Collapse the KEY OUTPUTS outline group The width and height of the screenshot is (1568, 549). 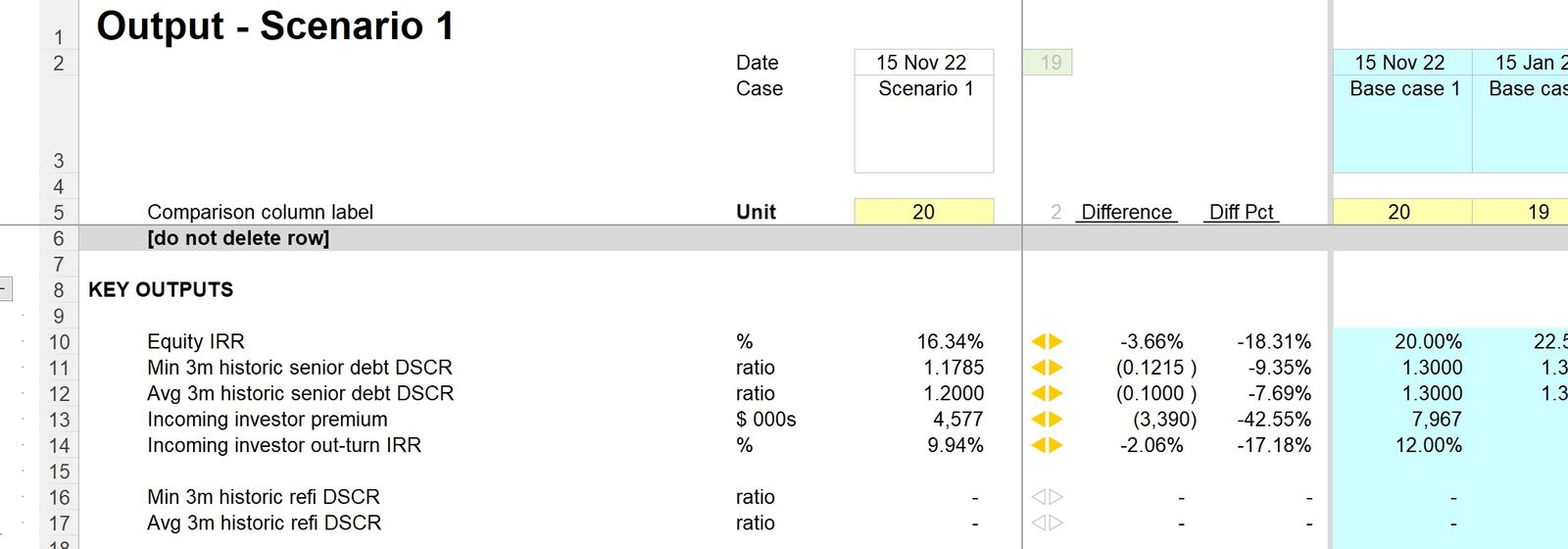(5, 289)
